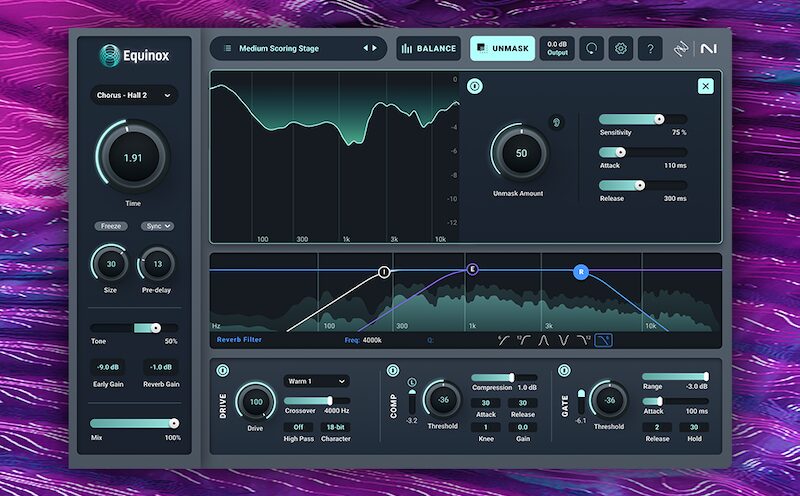The width and height of the screenshot is (800, 496).
Task: Click the Reverb Filter label
Action: [239, 340]
